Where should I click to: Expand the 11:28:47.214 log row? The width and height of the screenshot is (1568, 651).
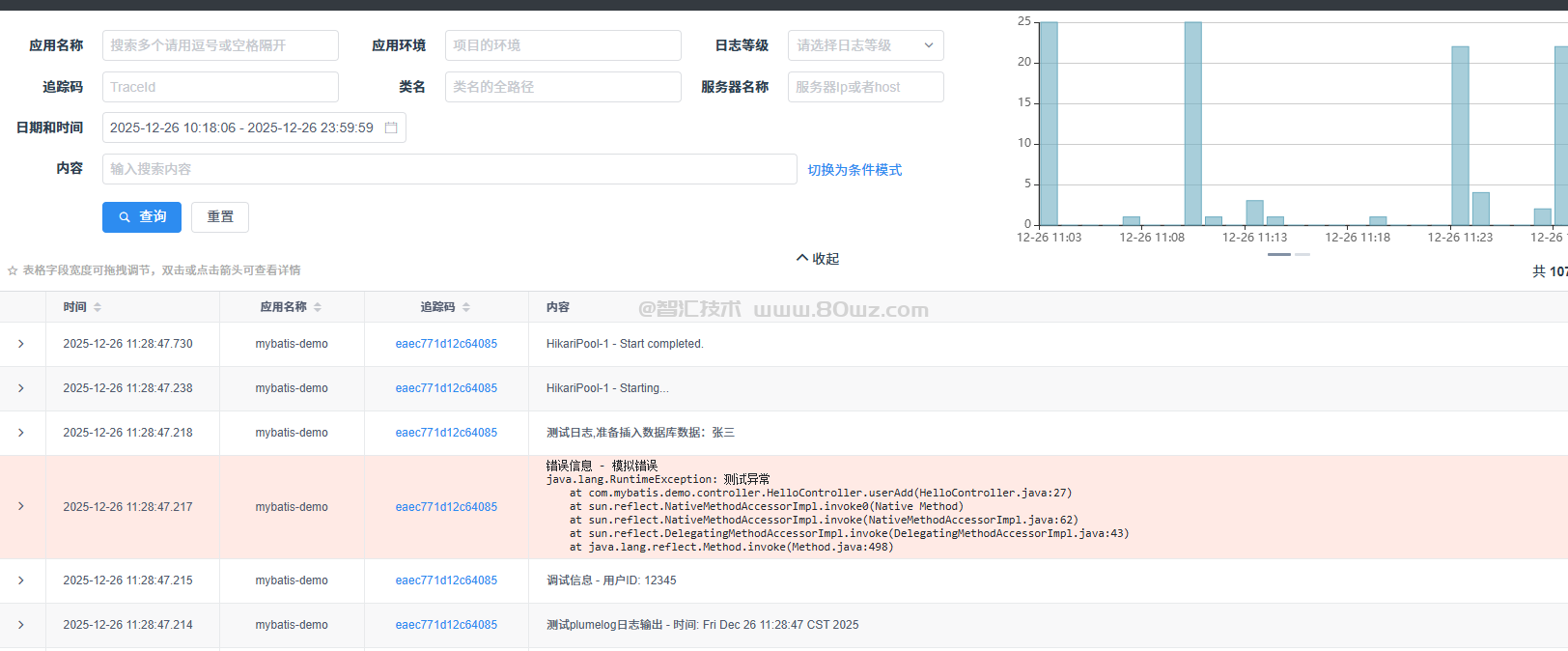tap(21, 625)
